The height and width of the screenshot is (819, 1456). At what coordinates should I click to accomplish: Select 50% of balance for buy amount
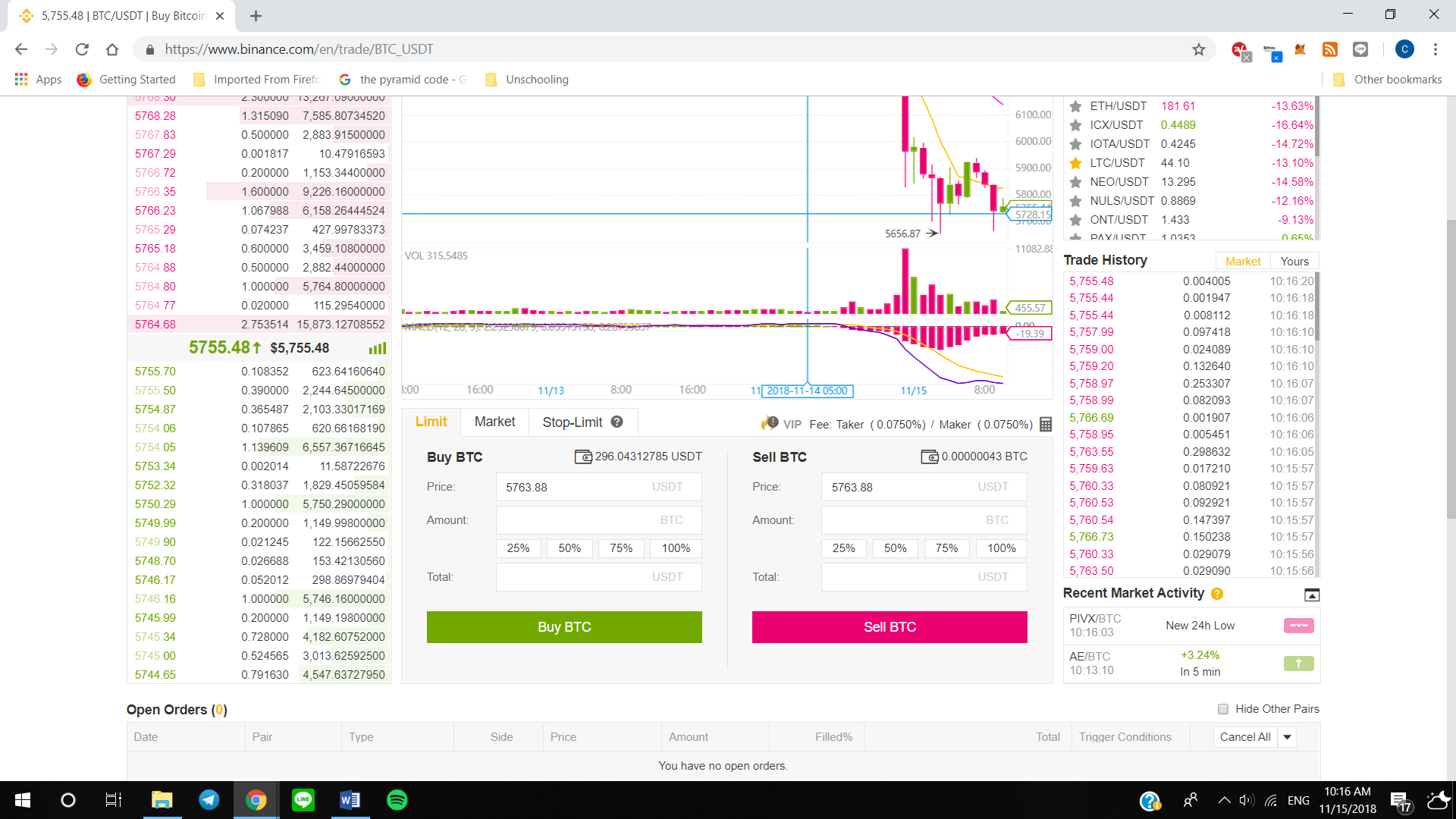pos(570,548)
